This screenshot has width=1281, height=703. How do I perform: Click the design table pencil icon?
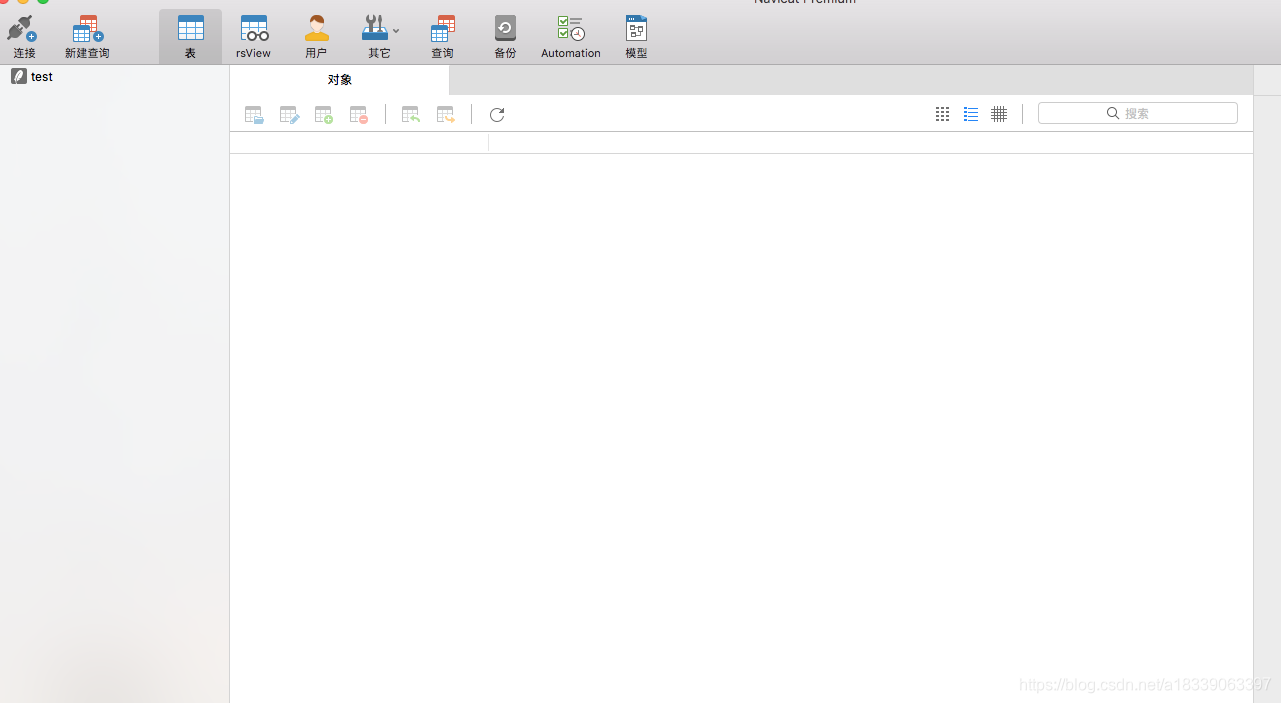[x=289, y=115]
